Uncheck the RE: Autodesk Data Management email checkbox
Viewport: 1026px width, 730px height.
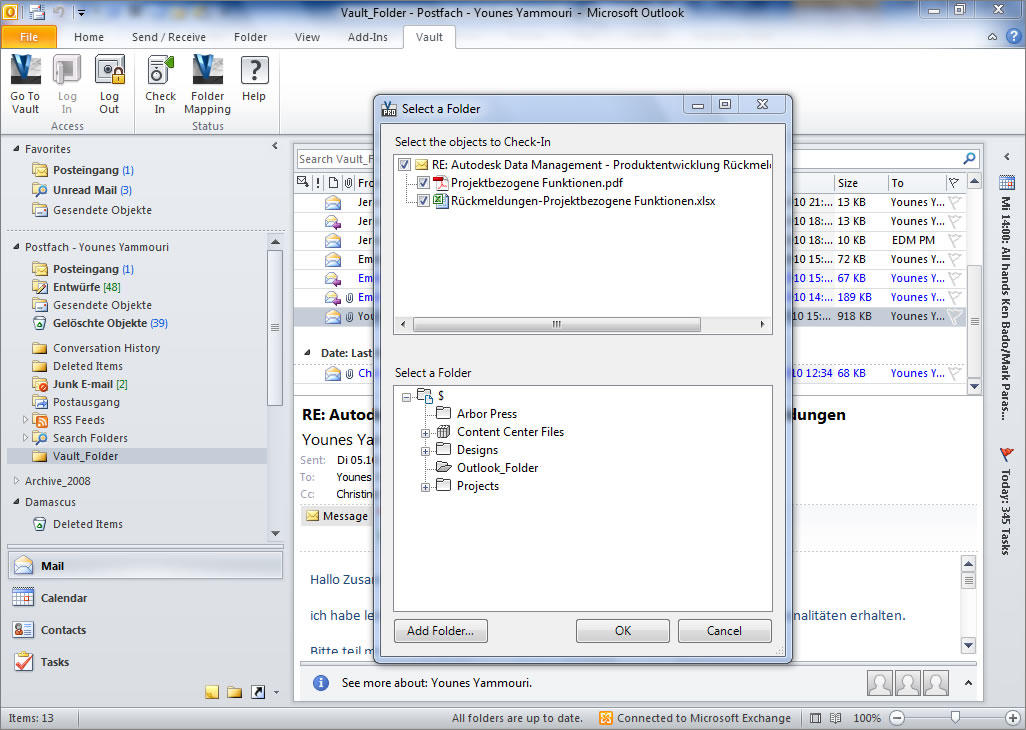[404, 165]
